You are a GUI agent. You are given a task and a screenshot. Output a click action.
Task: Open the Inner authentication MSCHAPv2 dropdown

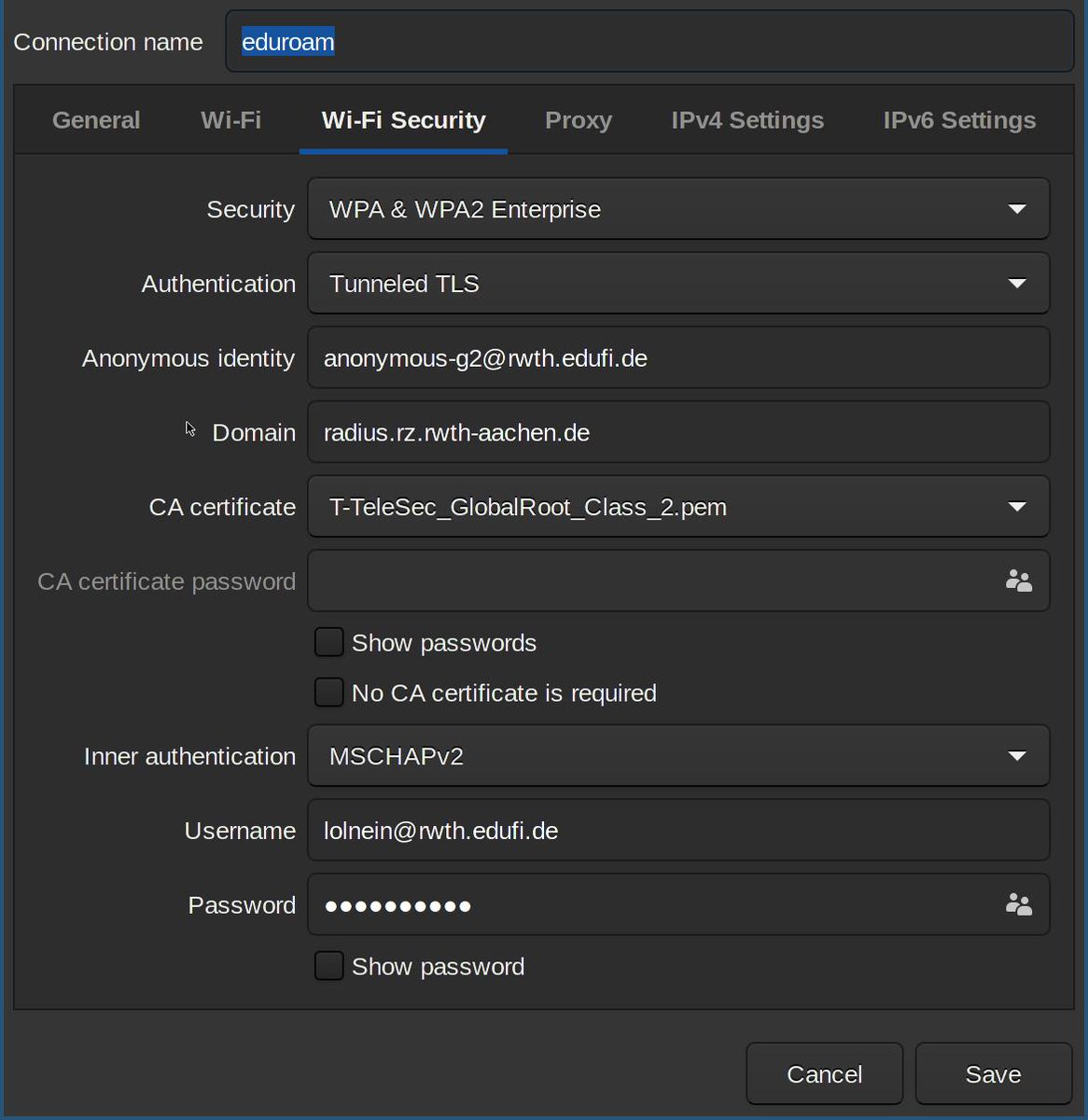click(678, 756)
